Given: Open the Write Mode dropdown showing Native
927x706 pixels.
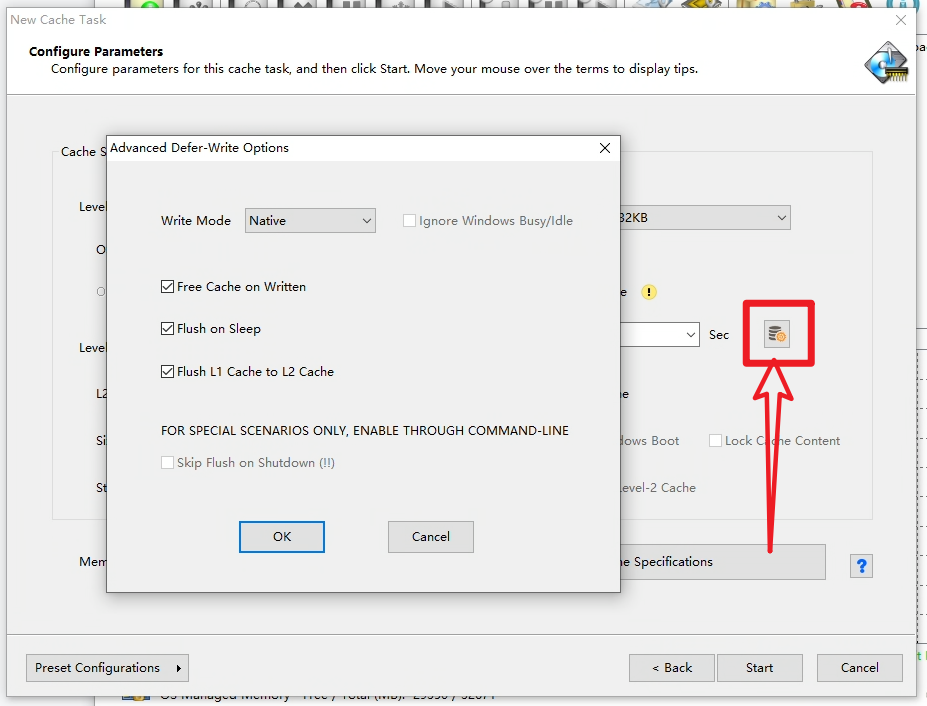Looking at the screenshot, I should coord(310,221).
